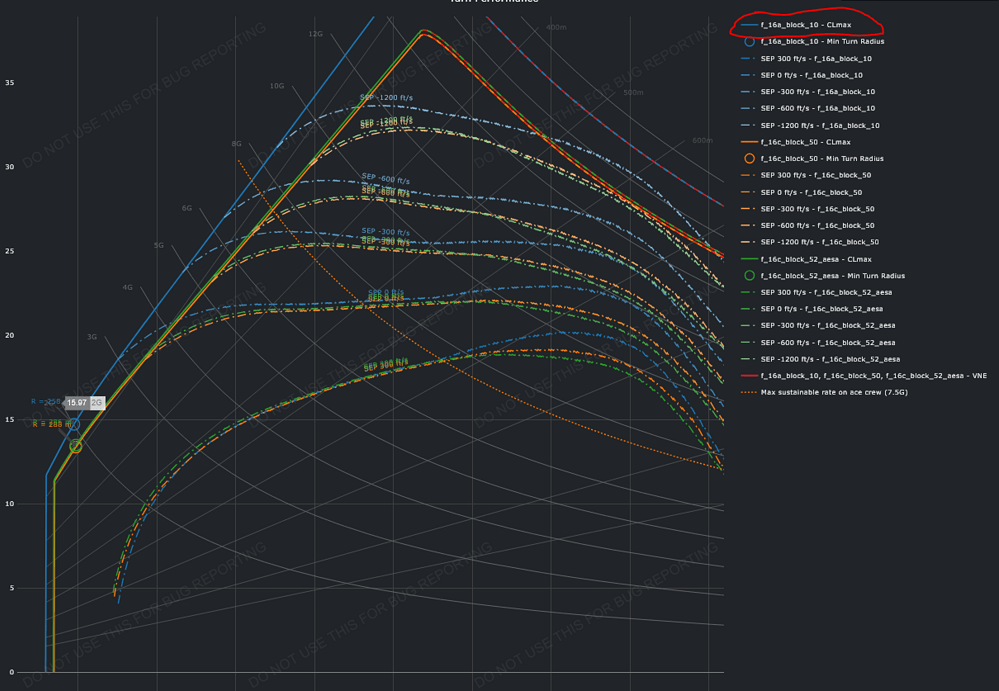Click the 8G load factor label
999x691 pixels.
click(x=236, y=144)
